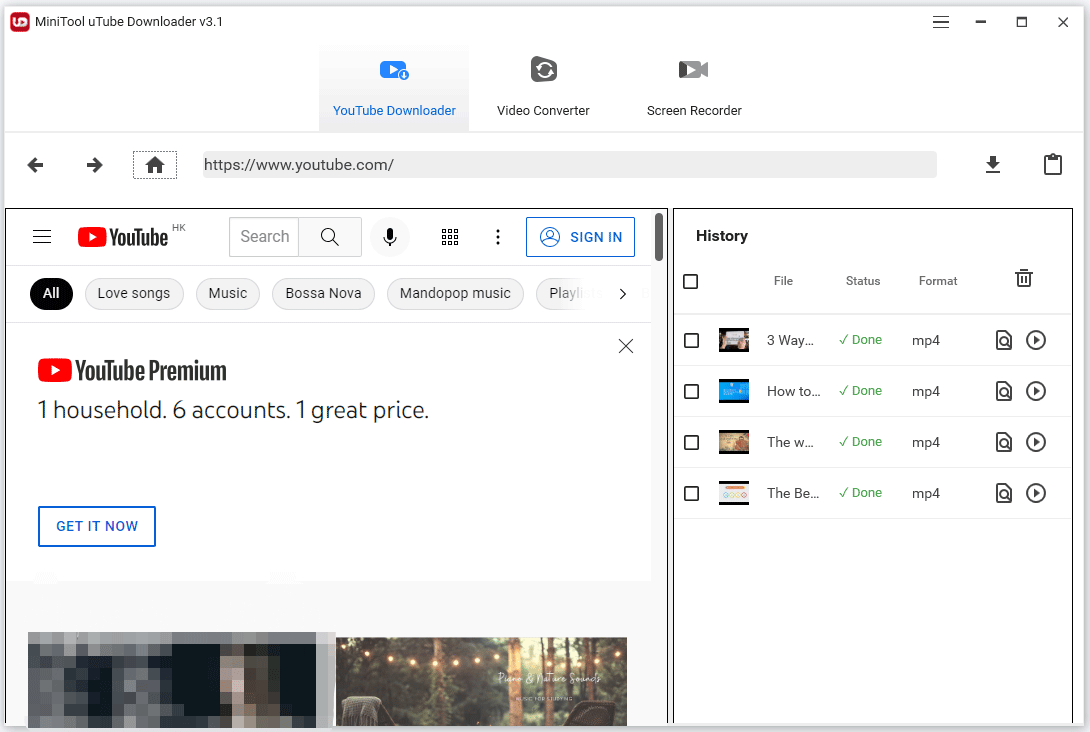Open the Screen Recorder tool

click(x=694, y=87)
